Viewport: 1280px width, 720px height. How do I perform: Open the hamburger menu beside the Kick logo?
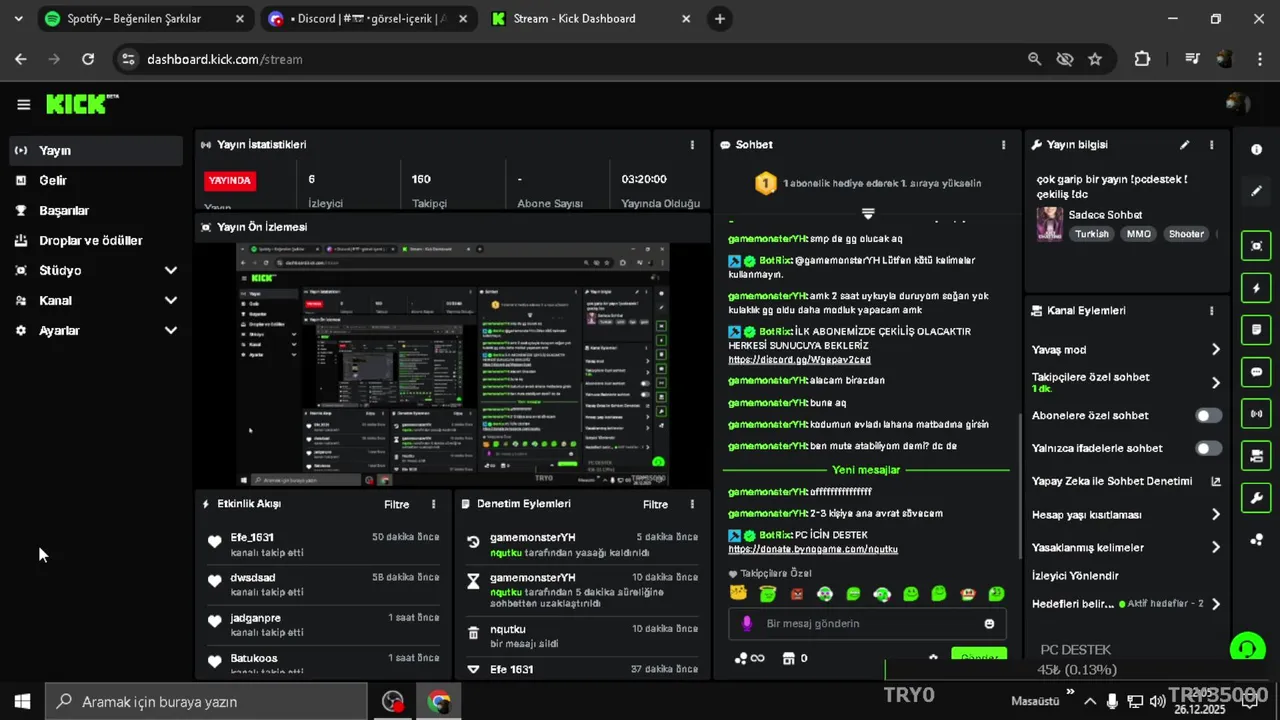coord(24,104)
